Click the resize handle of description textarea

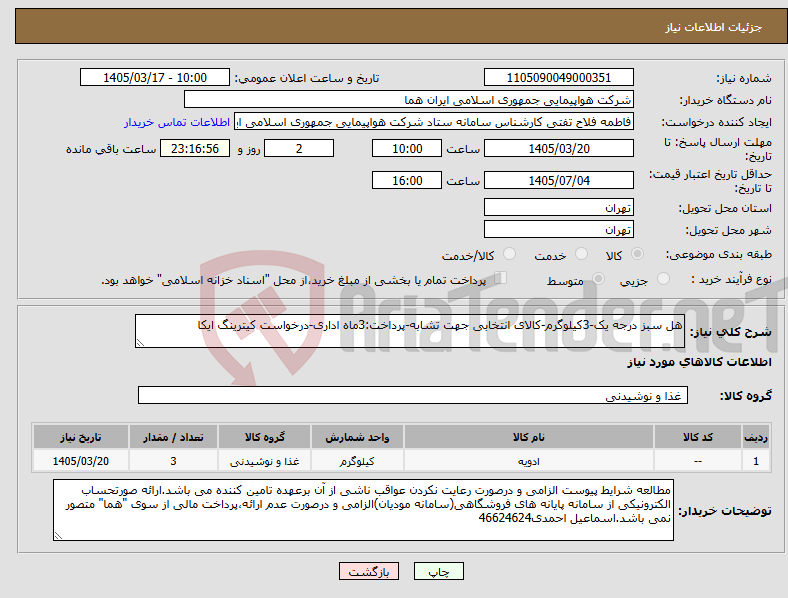(x=140, y=343)
